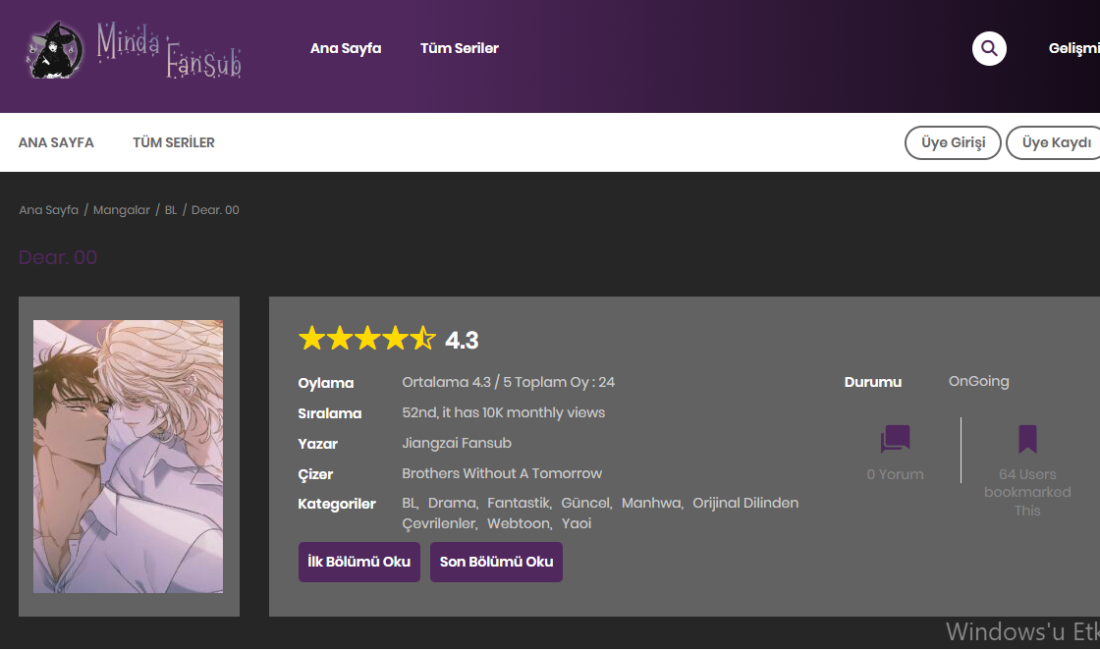Select the Manhwa category tag
Screen dimensions: 1100x650
coord(651,503)
